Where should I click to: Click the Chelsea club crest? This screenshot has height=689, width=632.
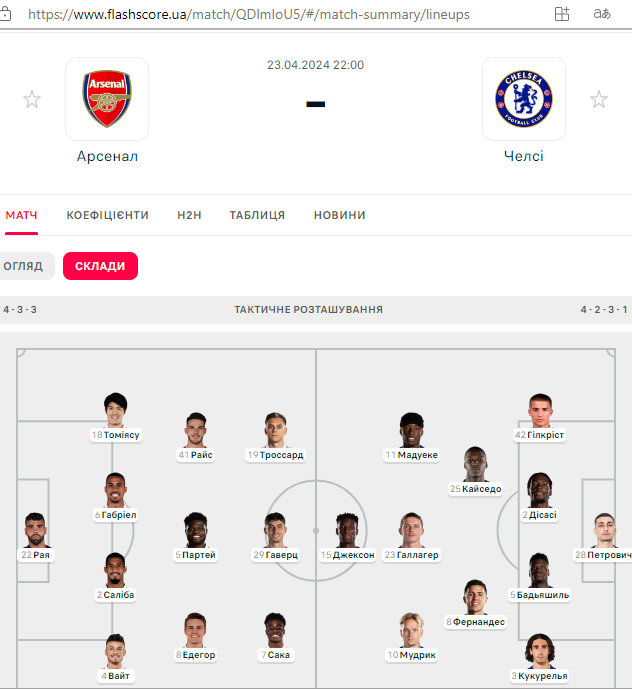click(524, 99)
